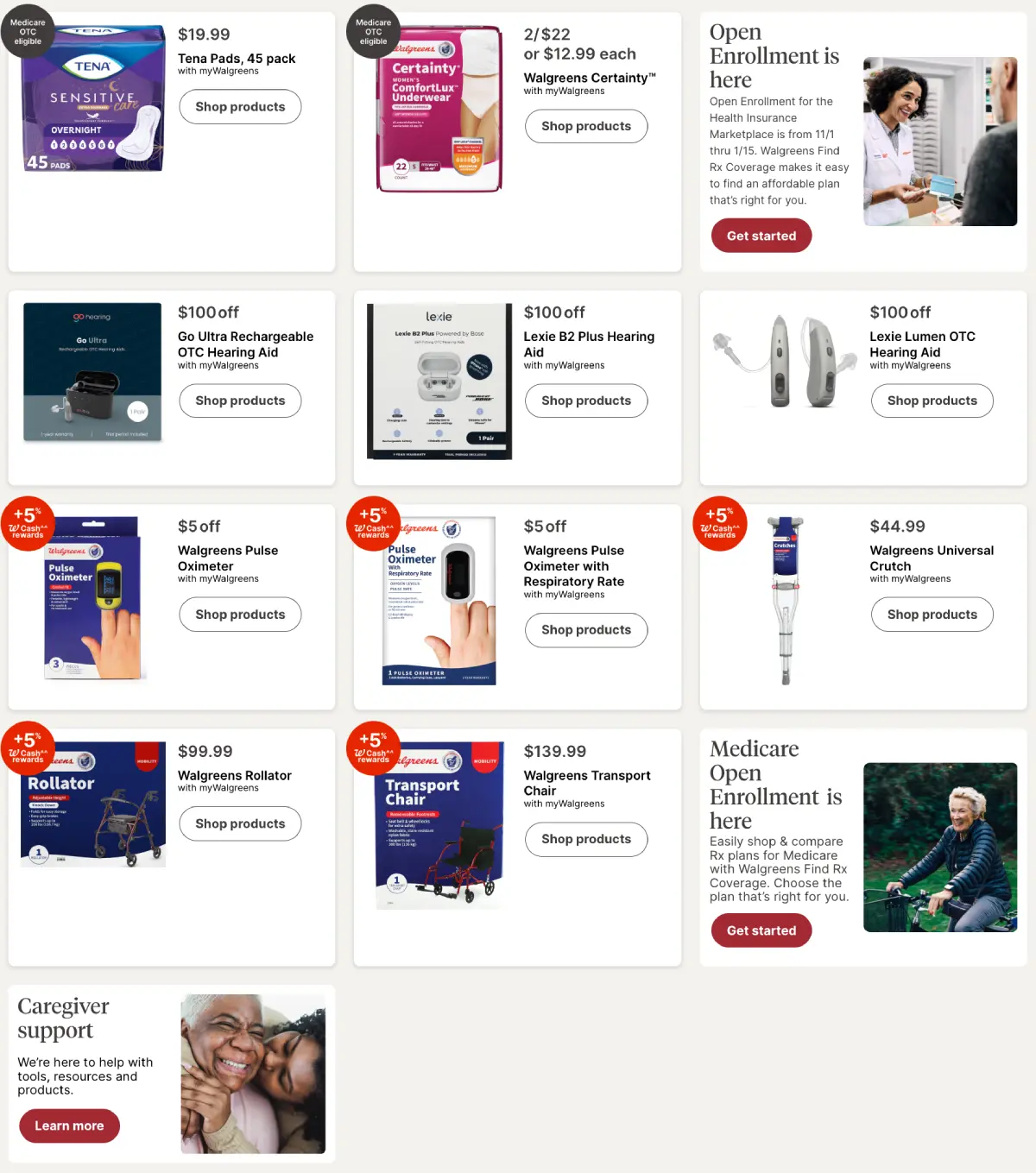Get started with Medicare Open Enrollment
This screenshot has height=1173, width=1036.
click(x=761, y=930)
